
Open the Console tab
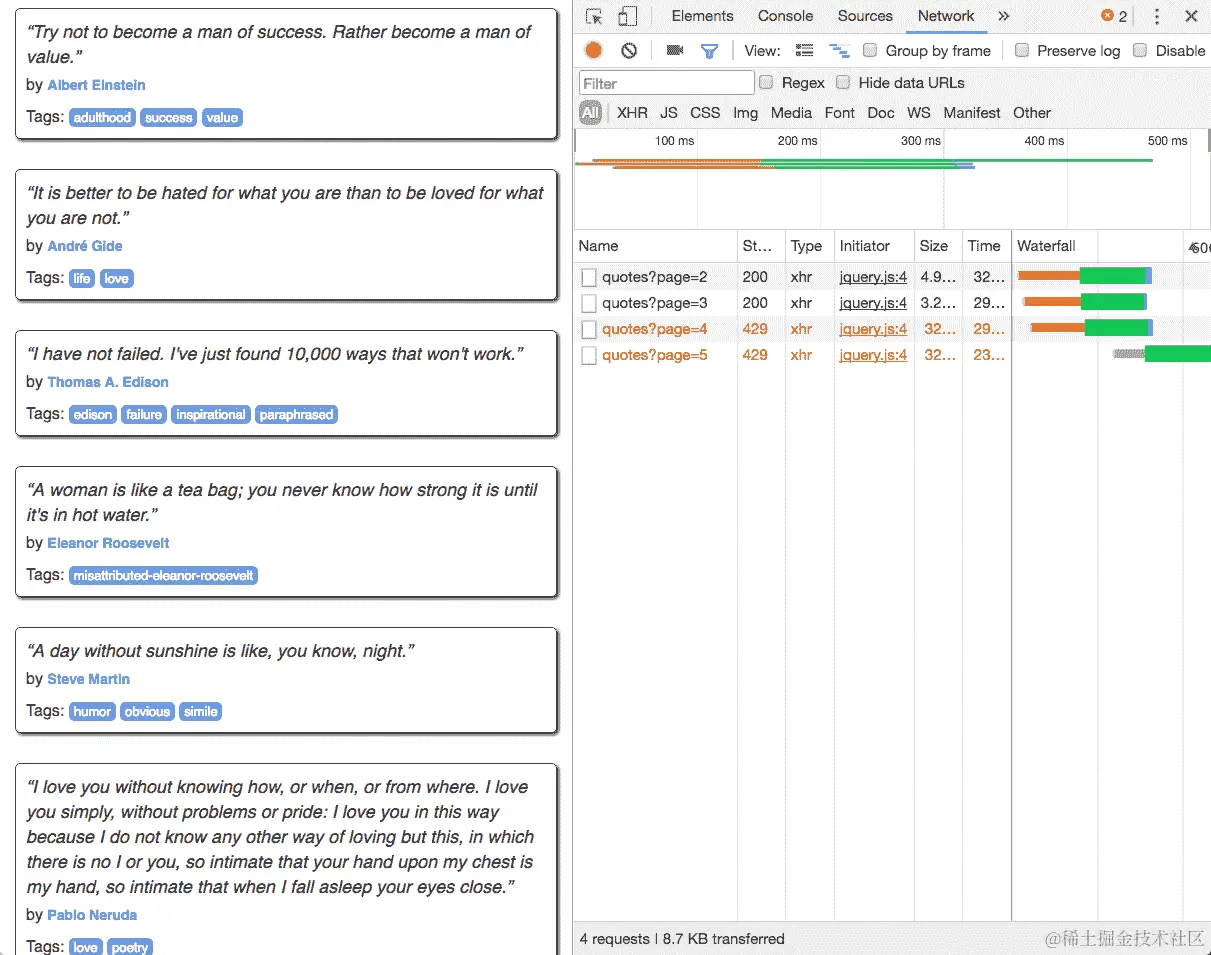[x=785, y=16]
